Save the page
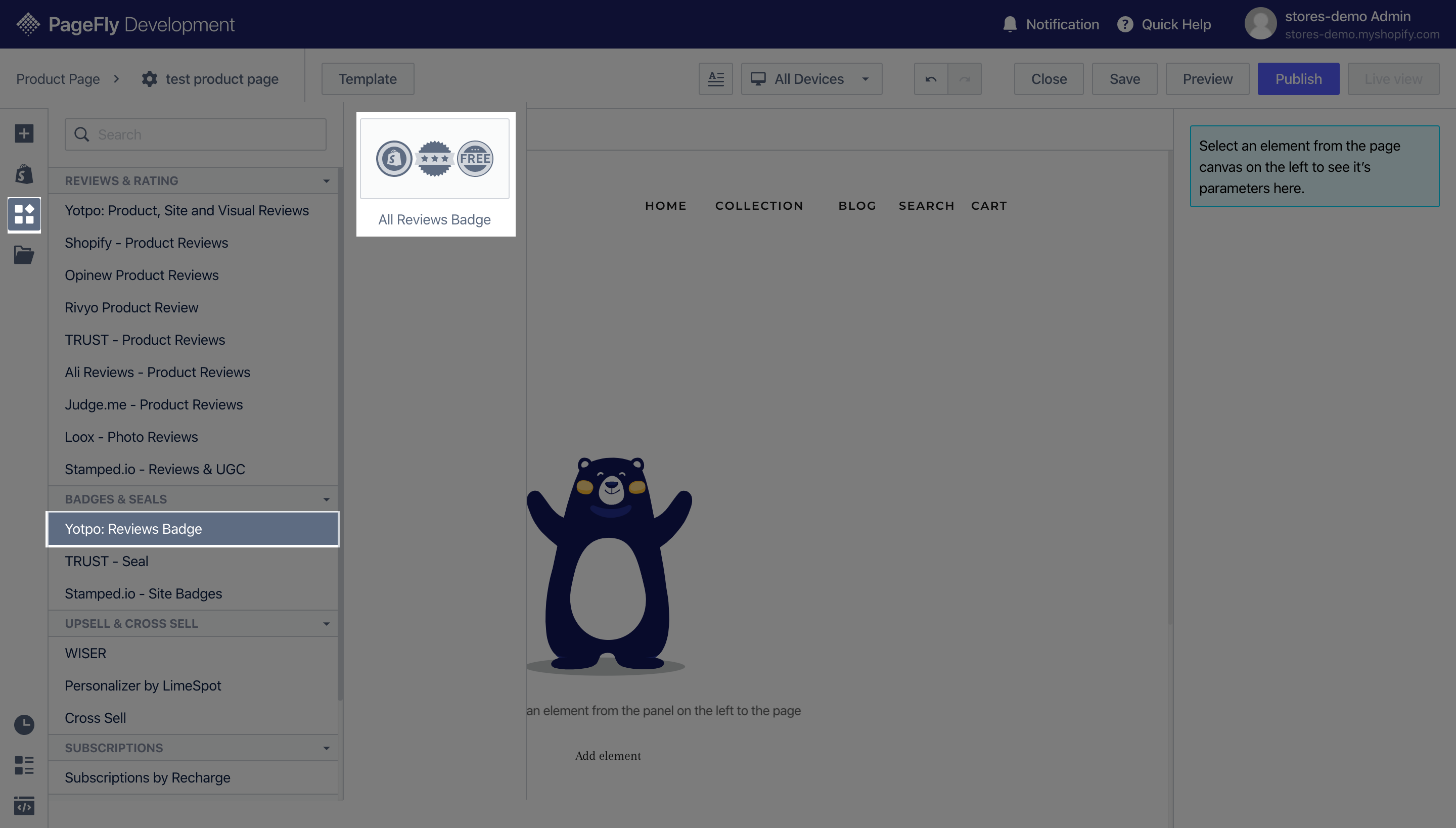 (x=1124, y=78)
